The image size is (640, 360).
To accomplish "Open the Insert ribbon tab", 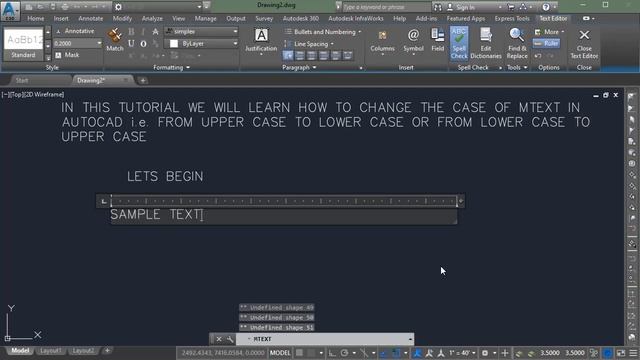I will pos(61,18).
